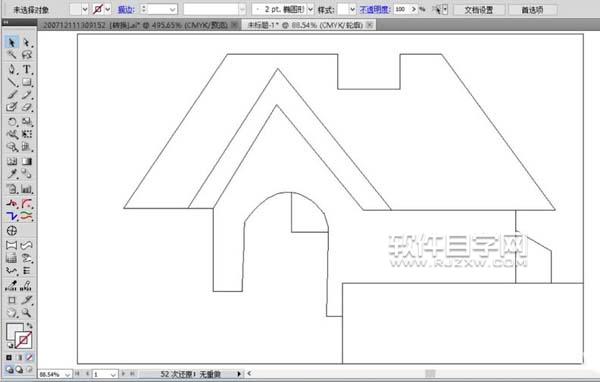Select the Magic Wand tool
The image size is (600, 382).
12,55
